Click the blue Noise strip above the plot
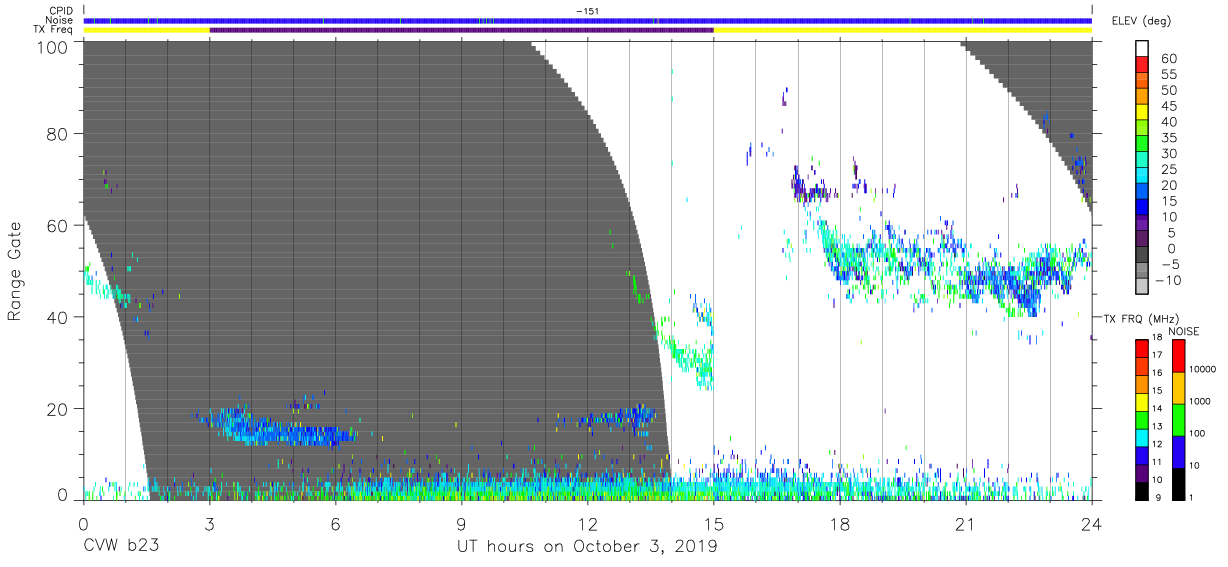 pos(588,20)
